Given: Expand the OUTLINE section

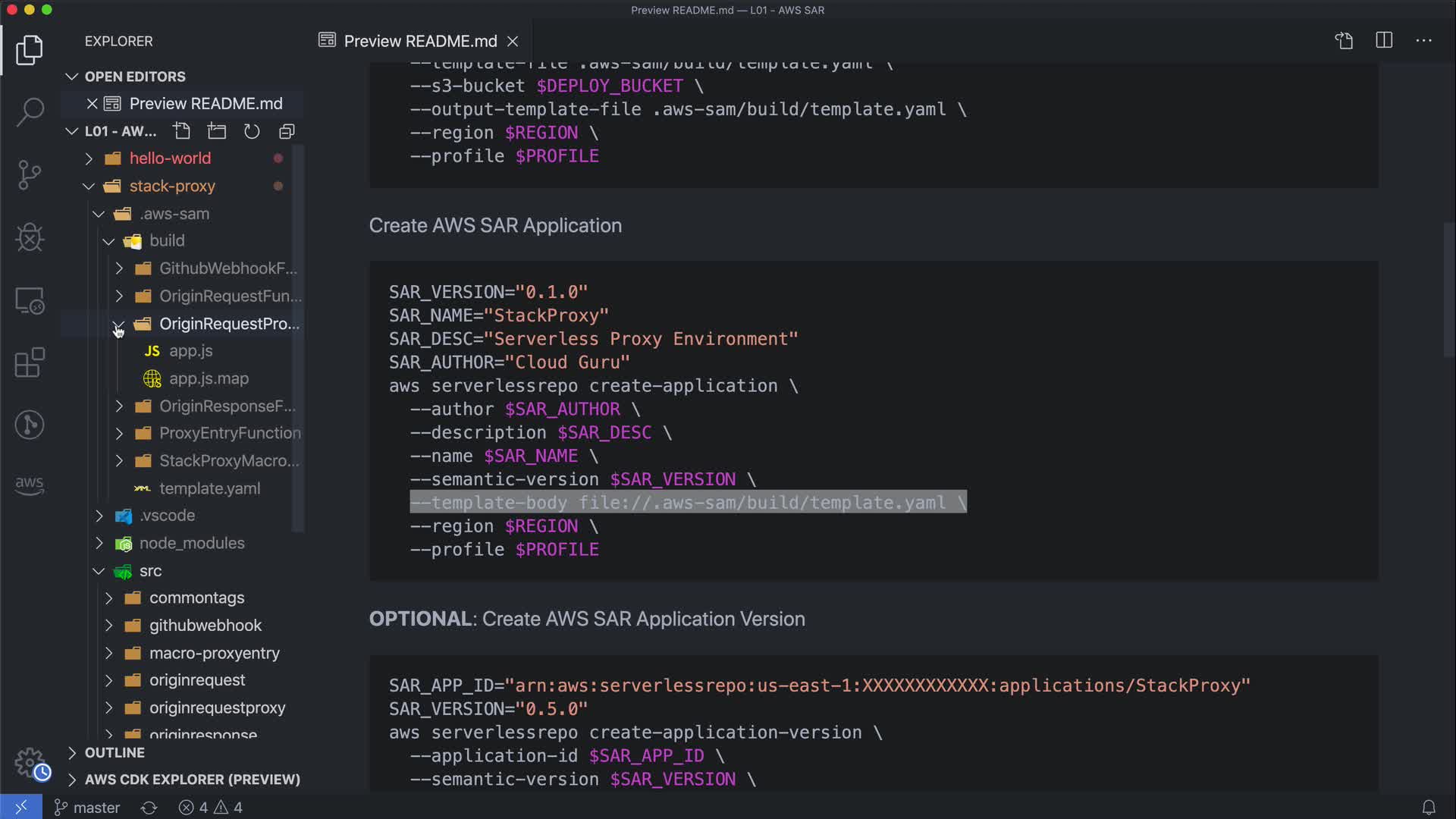Looking at the screenshot, I should click(x=115, y=752).
